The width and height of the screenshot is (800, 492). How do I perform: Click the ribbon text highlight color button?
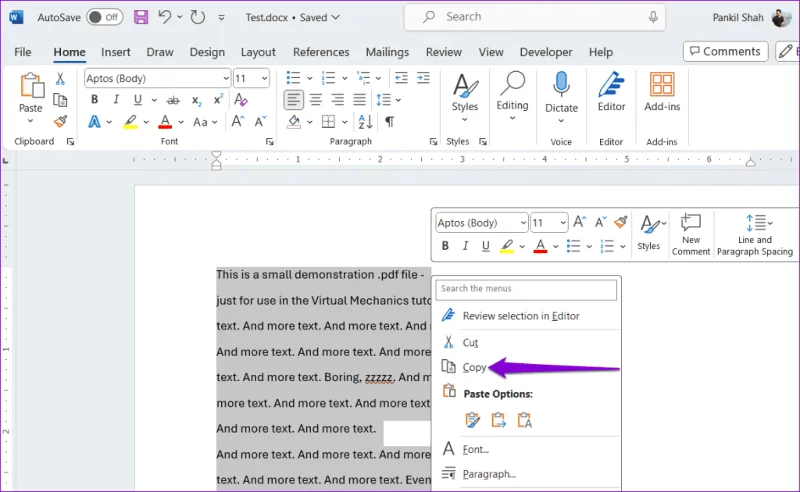(130, 122)
